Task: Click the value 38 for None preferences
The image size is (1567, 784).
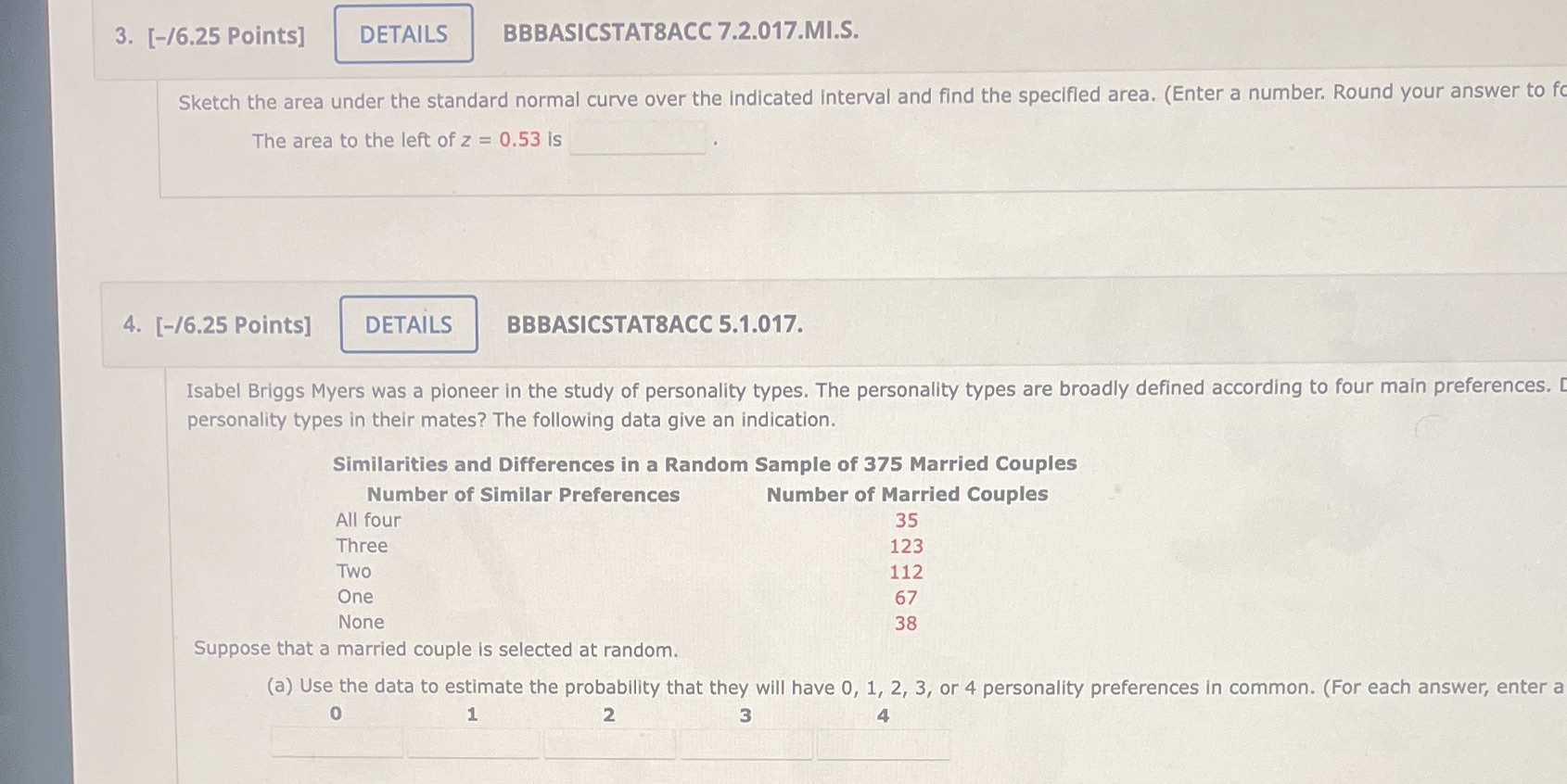Action: (904, 623)
